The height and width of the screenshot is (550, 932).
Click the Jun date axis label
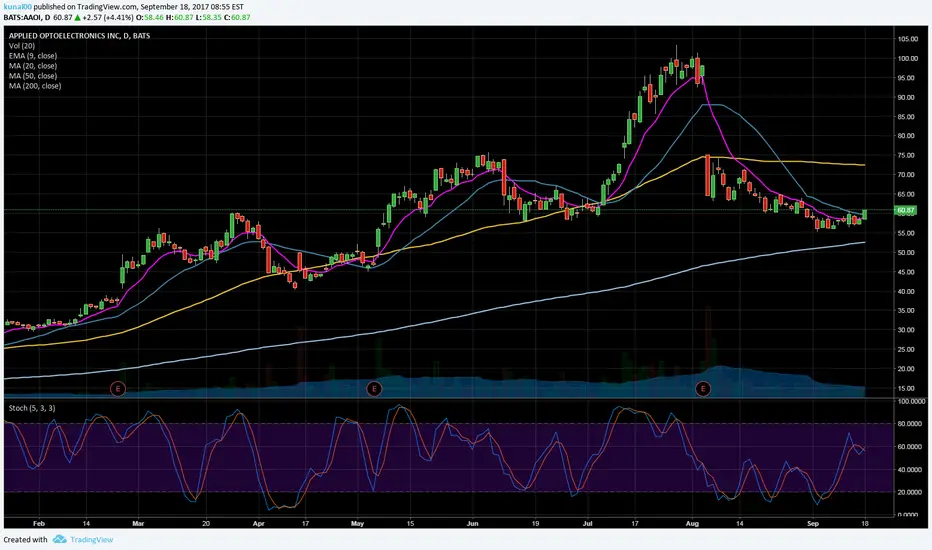point(472,524)
